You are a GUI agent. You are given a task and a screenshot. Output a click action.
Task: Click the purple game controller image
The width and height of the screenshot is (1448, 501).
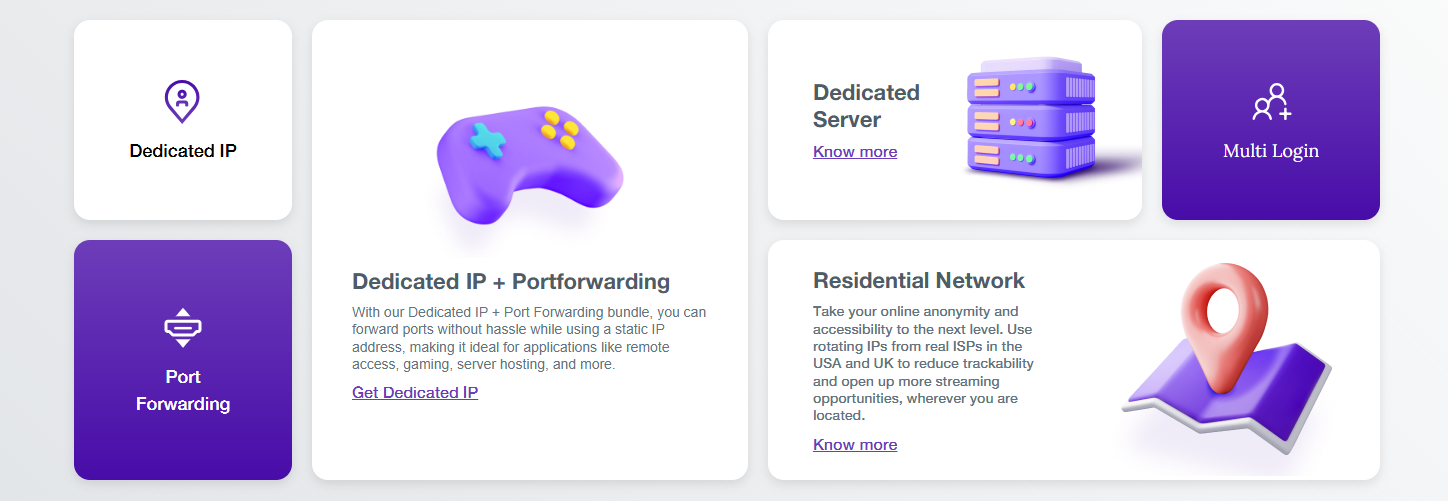click(528, 163)
